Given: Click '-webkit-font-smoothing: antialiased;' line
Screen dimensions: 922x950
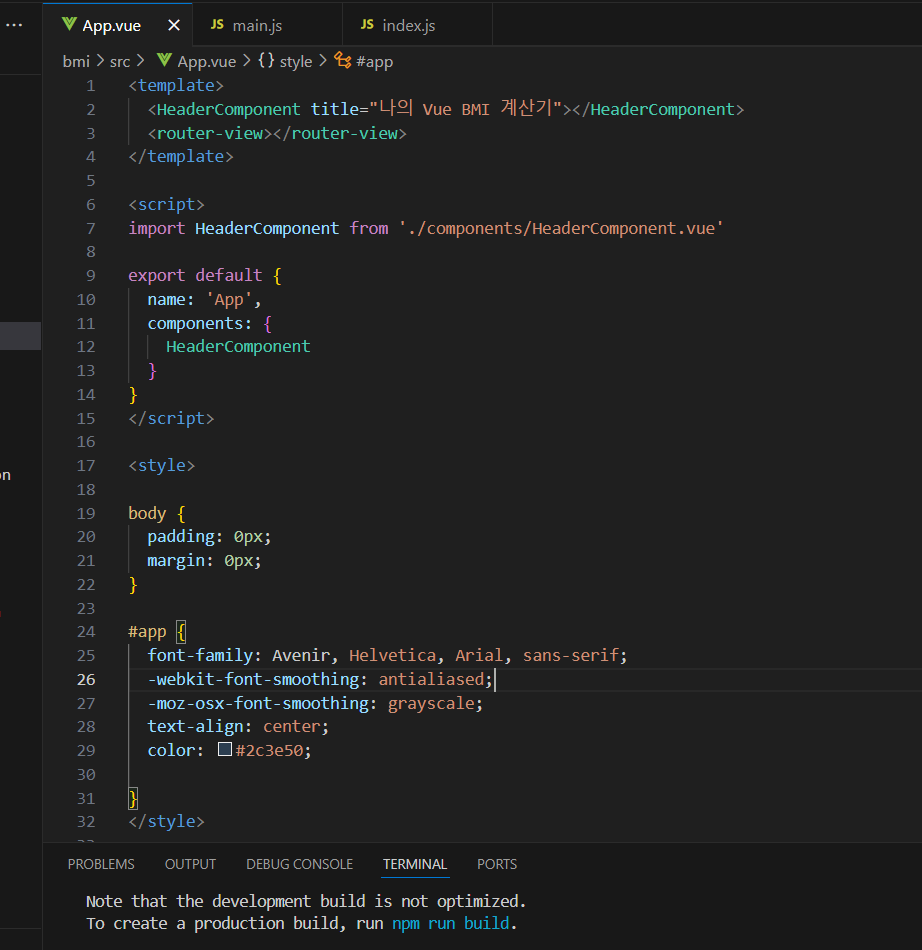Looking at the screenshot, I should tap(320, 679).
